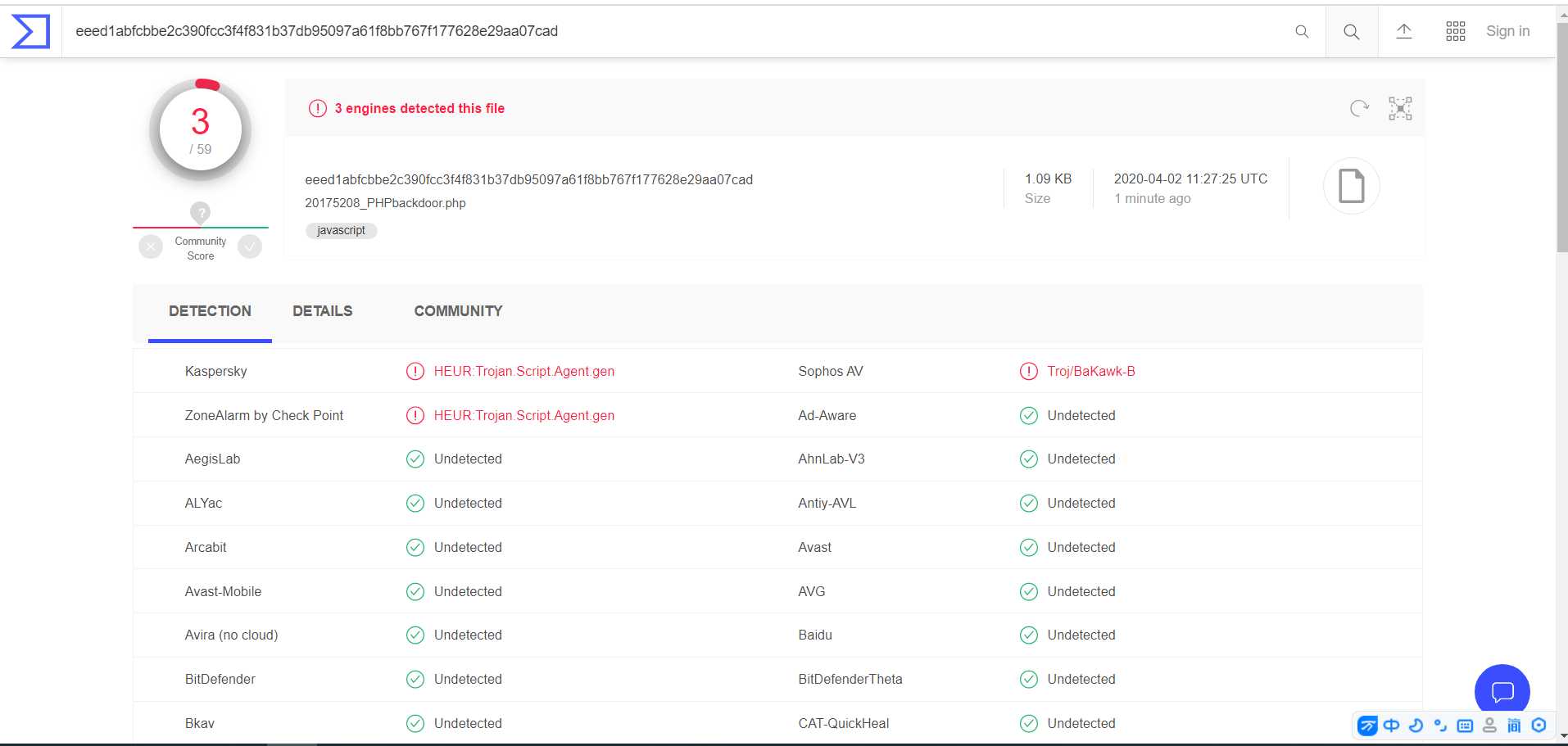Viewport: 1568px width, 746px height.
Task: Click the 3/59 detection score gauge
Action: [201, 129]
